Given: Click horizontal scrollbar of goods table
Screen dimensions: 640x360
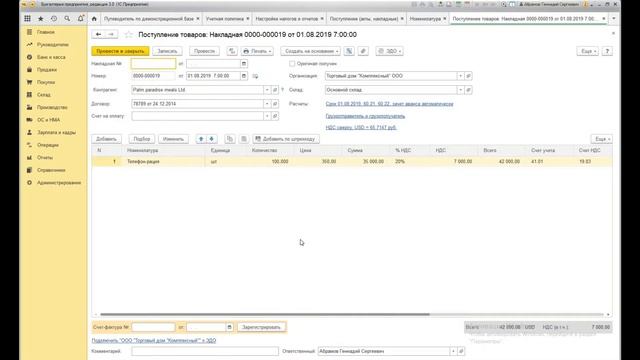Looking at the screenshot, I should [265, 314].
